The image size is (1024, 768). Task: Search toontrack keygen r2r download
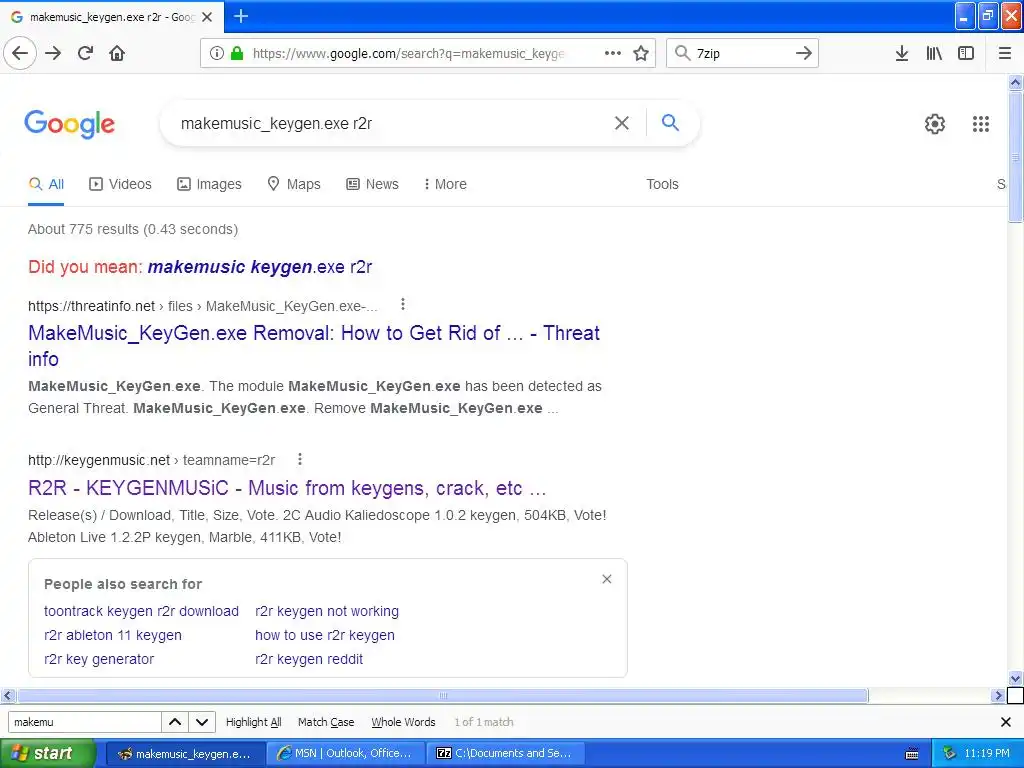pos(141,611)
